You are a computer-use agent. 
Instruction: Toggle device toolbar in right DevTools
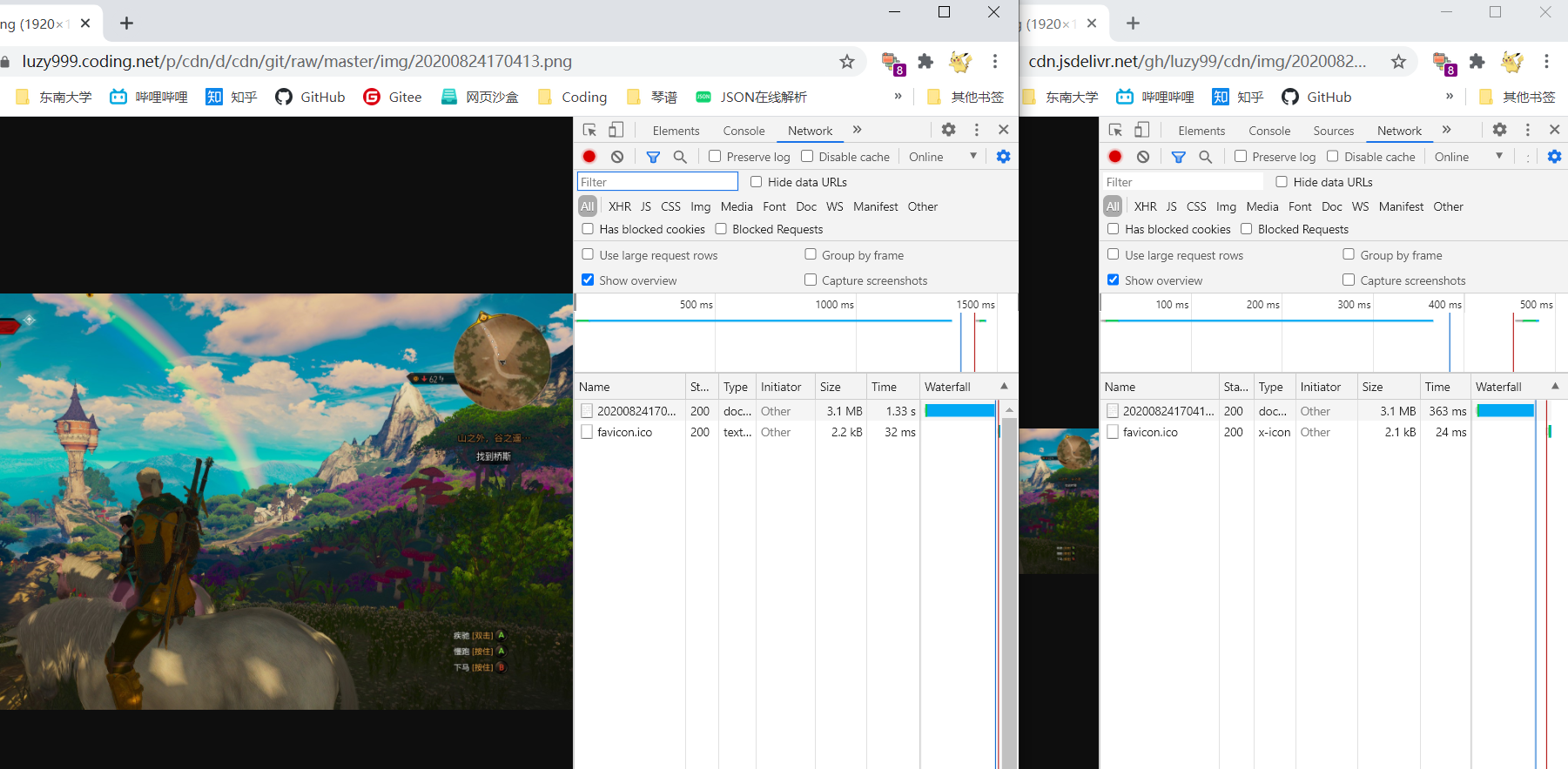click(x=1141, y=130)
